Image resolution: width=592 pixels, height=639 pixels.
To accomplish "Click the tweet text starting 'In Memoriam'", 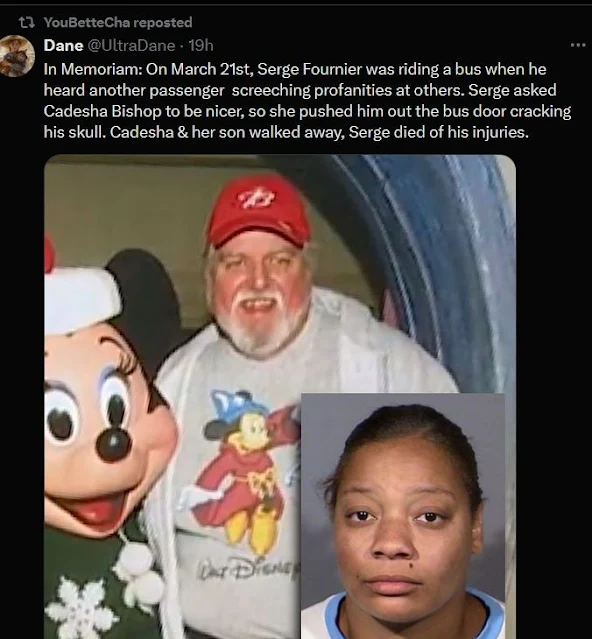I will pyautogui.click(x=307, y=101).
